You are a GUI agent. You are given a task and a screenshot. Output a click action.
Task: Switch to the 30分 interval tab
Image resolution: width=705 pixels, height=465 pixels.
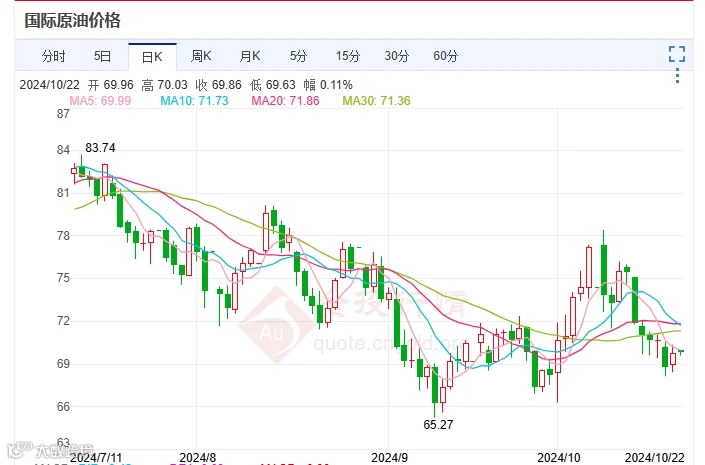click(x=397, y=56)
